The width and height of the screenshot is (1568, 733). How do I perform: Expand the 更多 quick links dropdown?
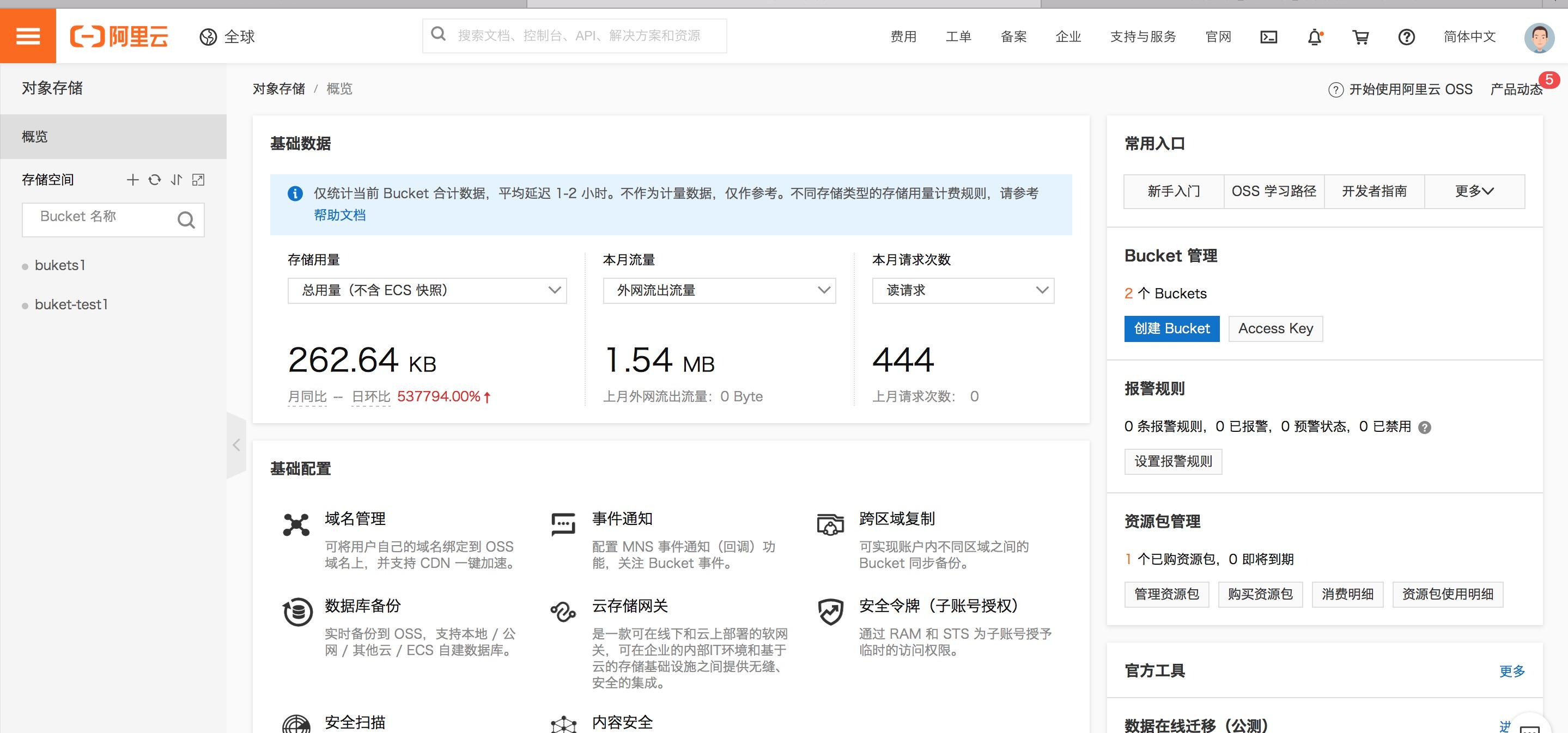[1474, 192]
